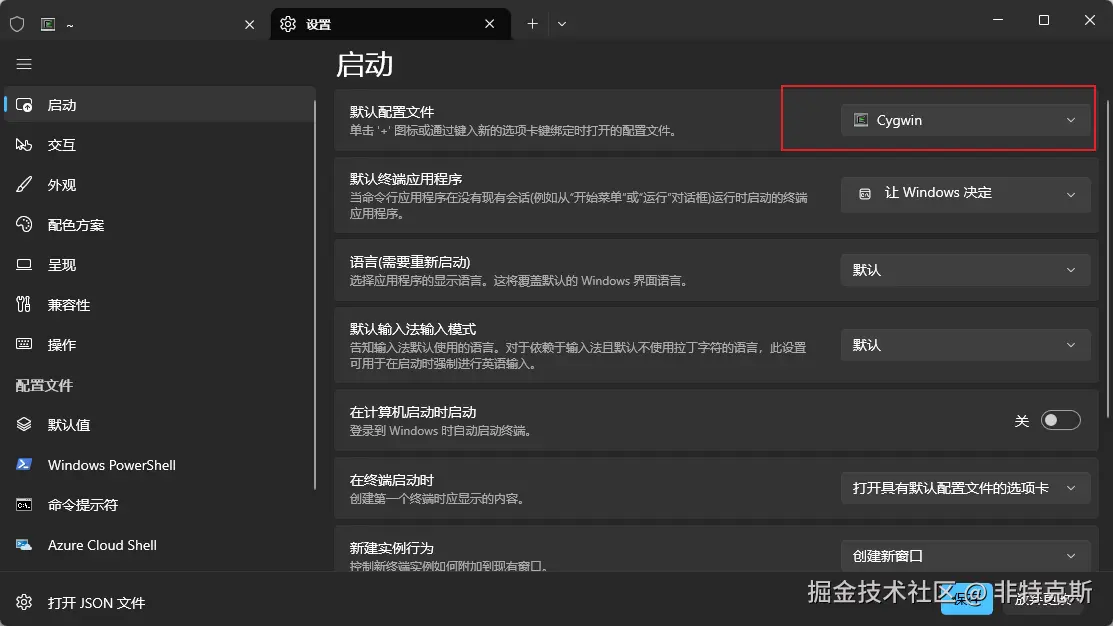Maximize the Windows Terminal window
The width and height of the screenshot is (1113, 626).
[1043, 20]
